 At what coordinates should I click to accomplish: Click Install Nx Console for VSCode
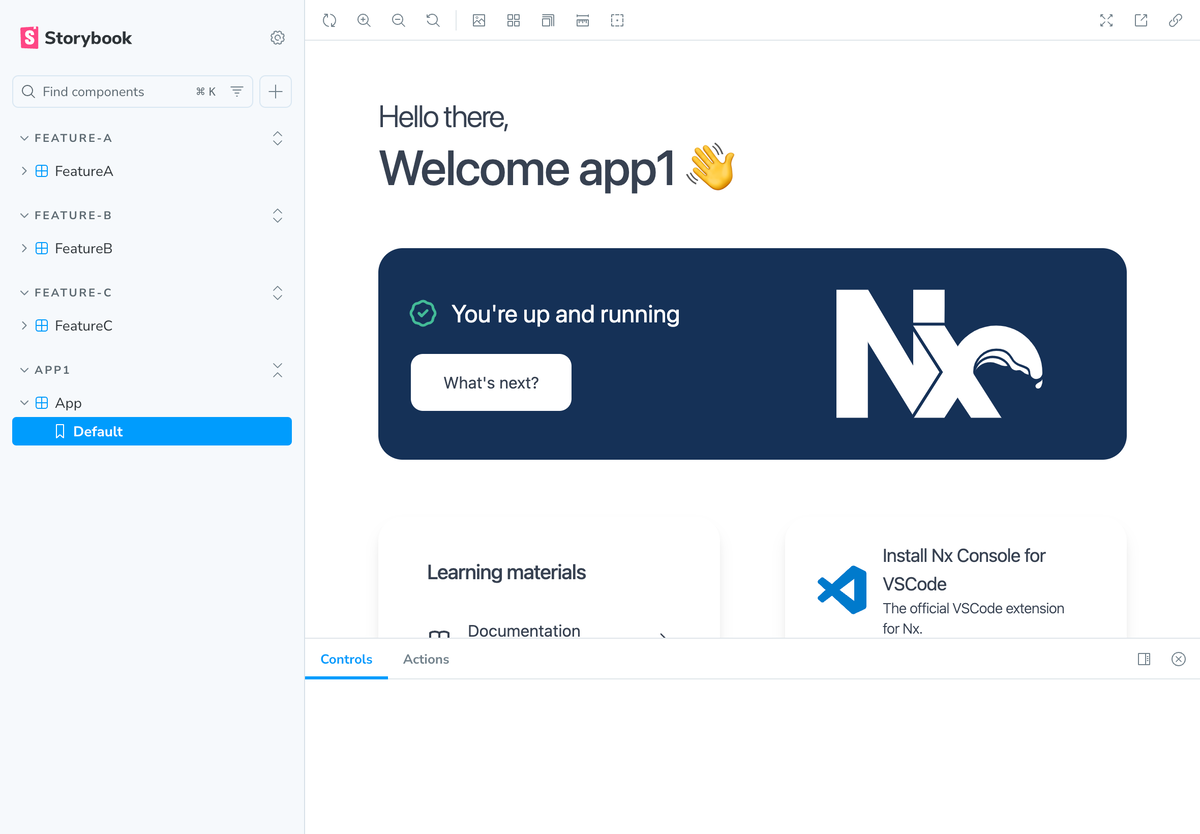pyautogui.click(x=964, y=569)
